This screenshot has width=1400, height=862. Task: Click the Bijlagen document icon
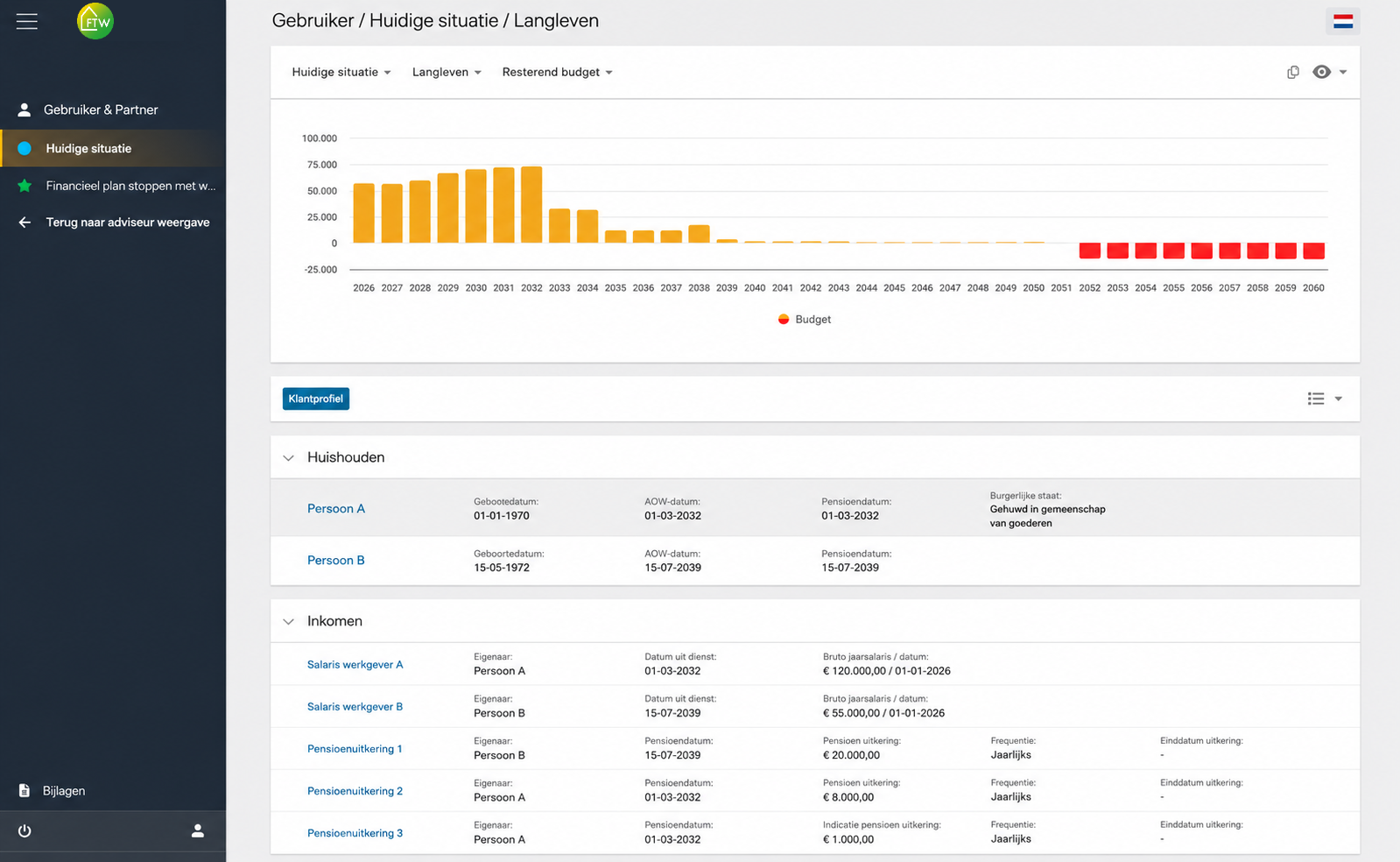25,790
